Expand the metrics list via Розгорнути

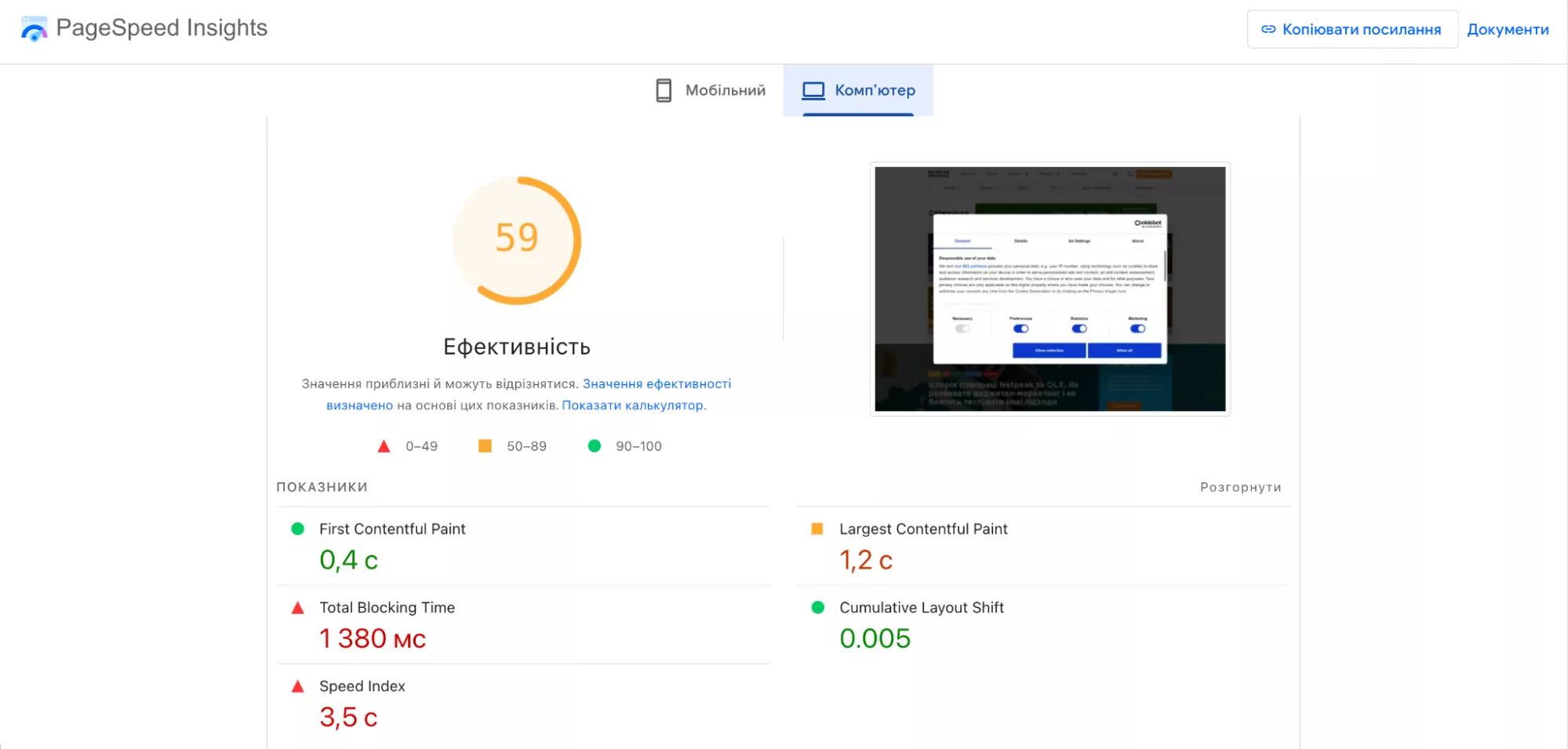click(x=1239, y=486)
